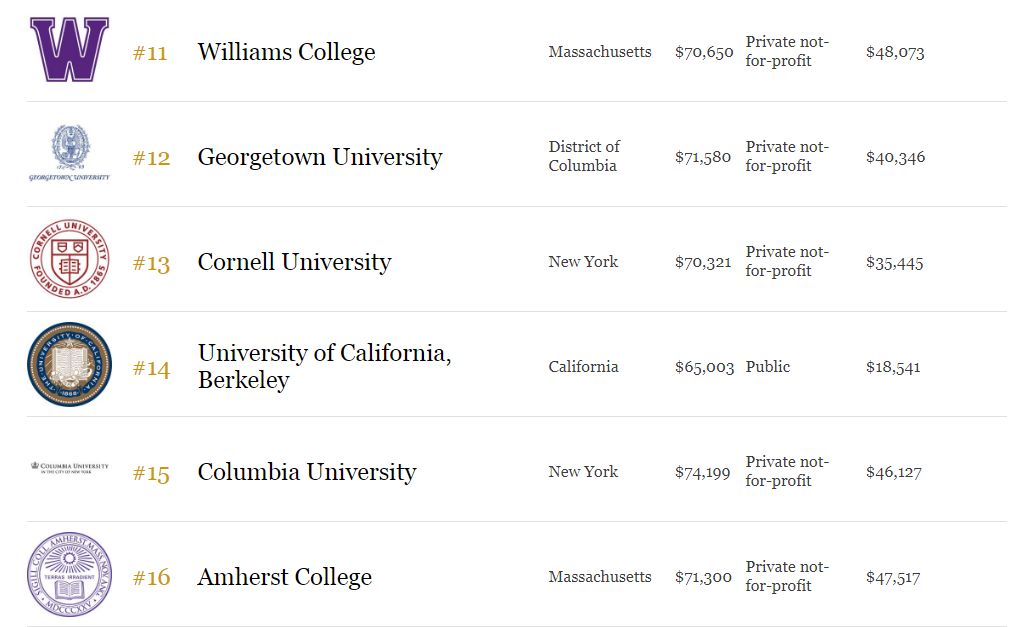Open the Cornell University link
This screenshot has height=627, width=1009.
pyautogui.click(x=294, y=262)
